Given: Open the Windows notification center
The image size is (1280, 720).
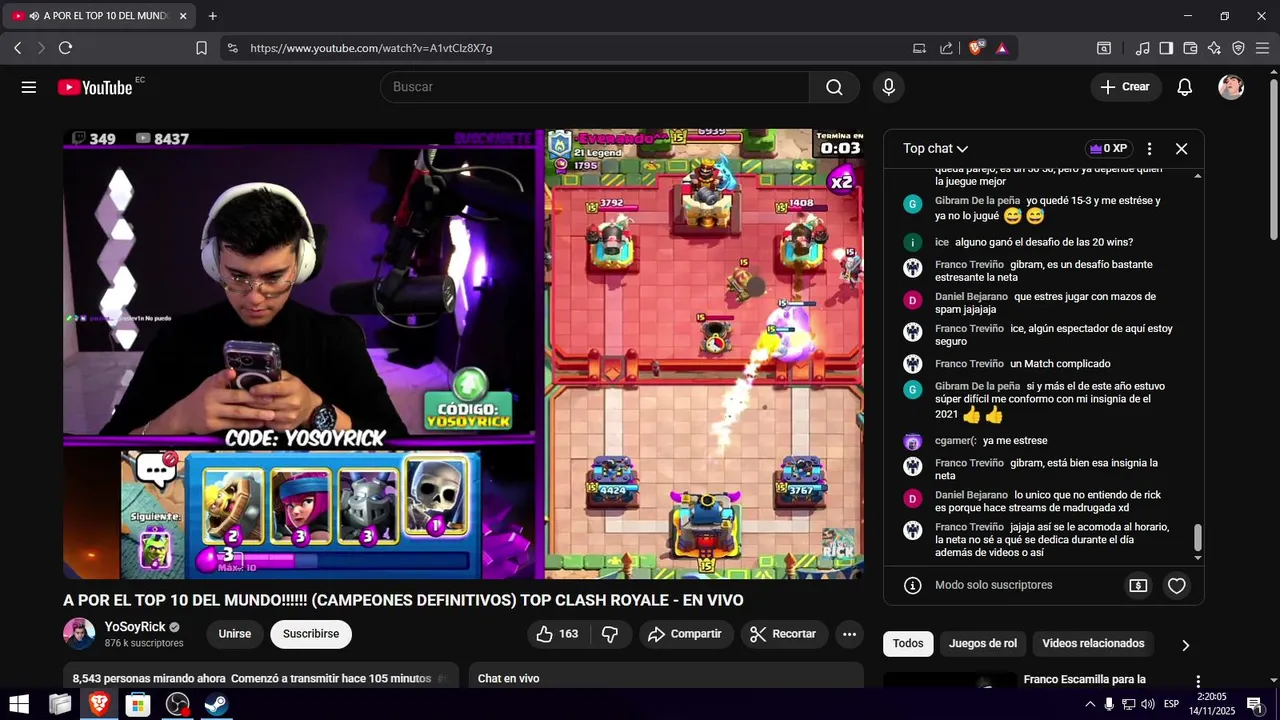Looking at the screenshot, I should click(1254, 704).
